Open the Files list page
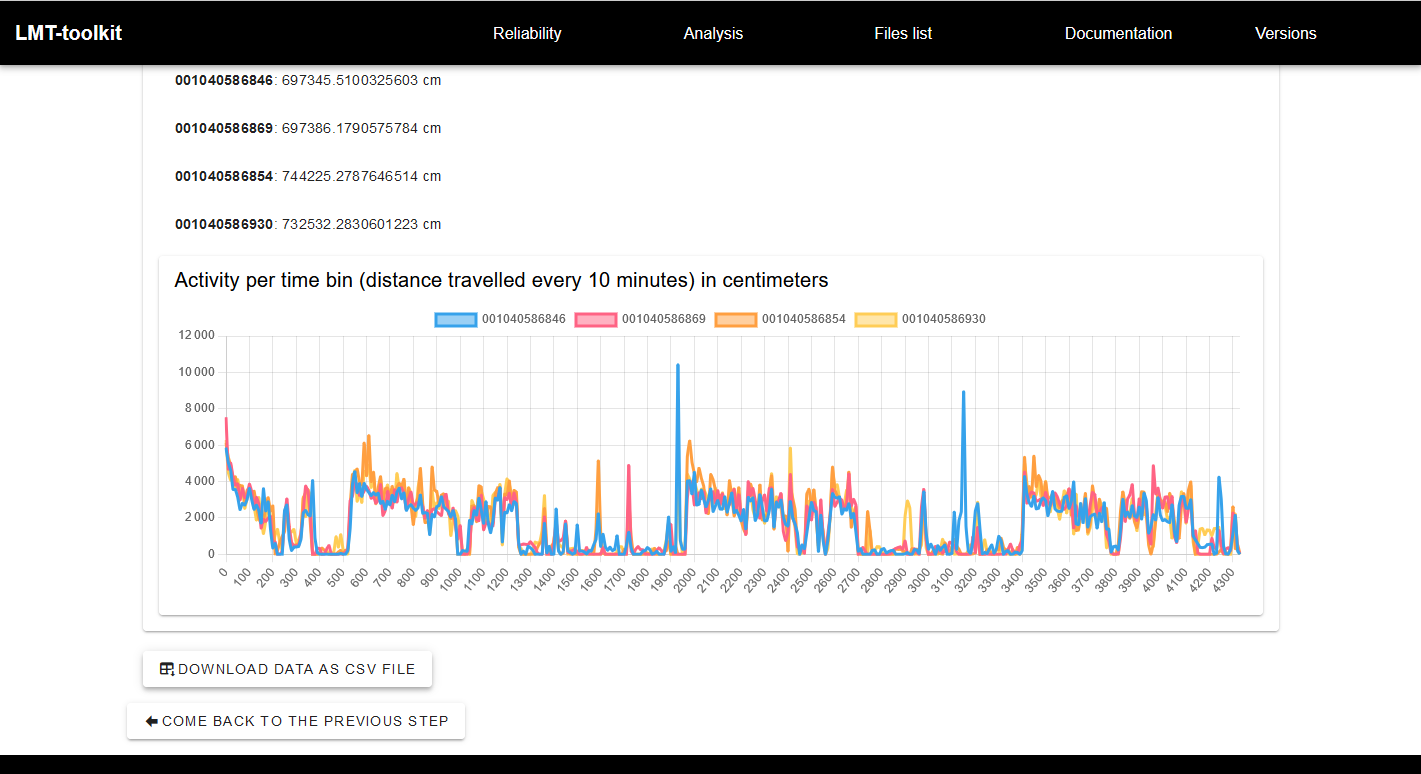Image resolution: width=1421 pixels, height=774 pixels. coord(903,33)
